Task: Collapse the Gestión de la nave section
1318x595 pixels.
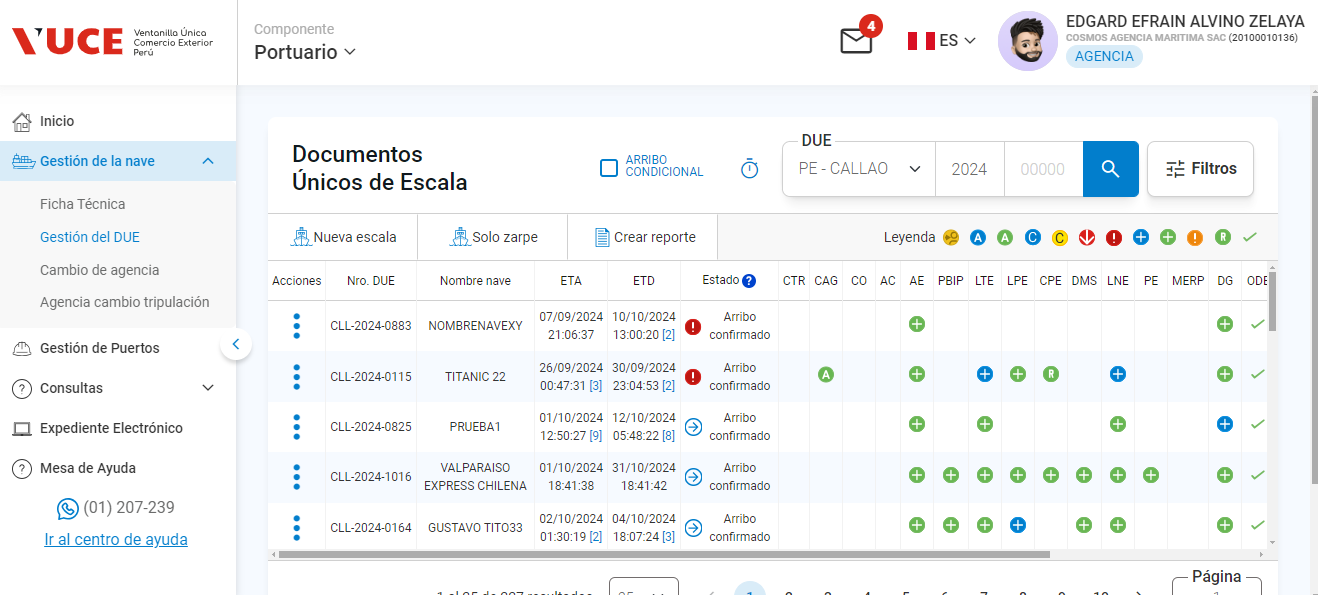Action: [208, 161]
